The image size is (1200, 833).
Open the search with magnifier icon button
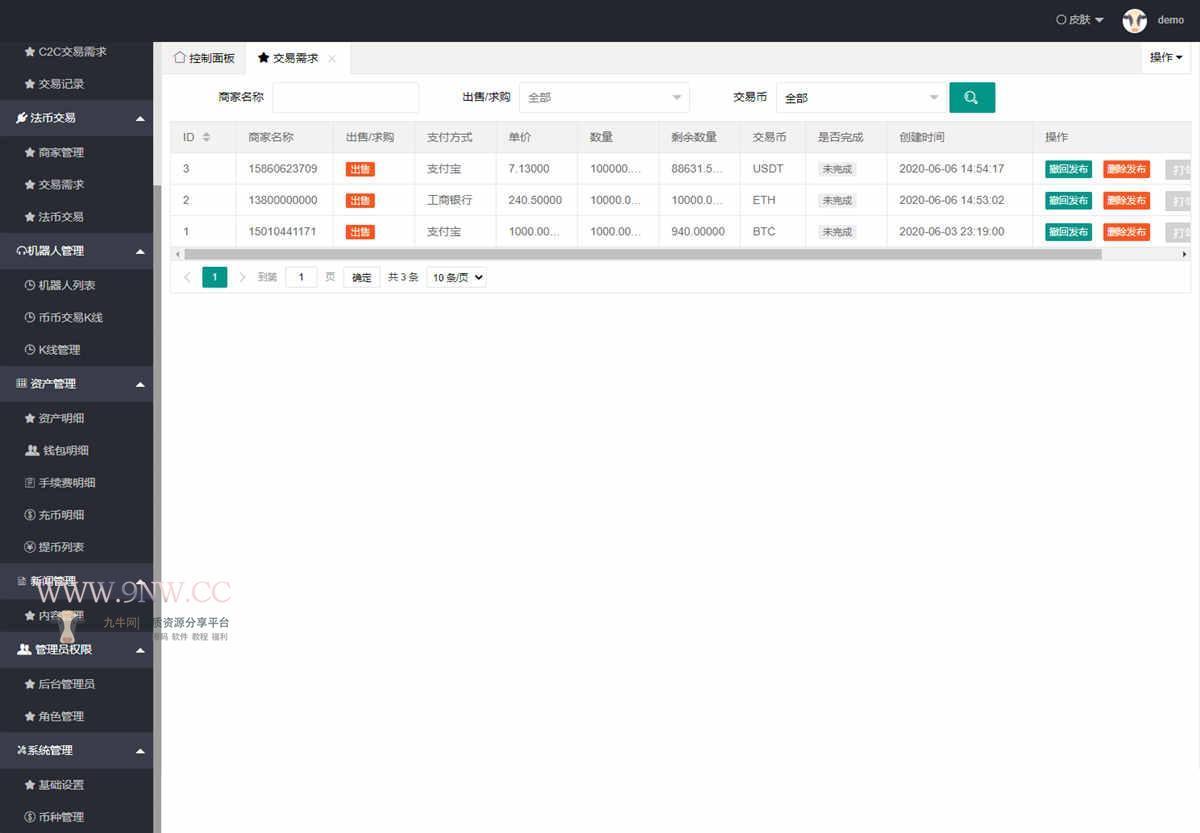point(971,97)
